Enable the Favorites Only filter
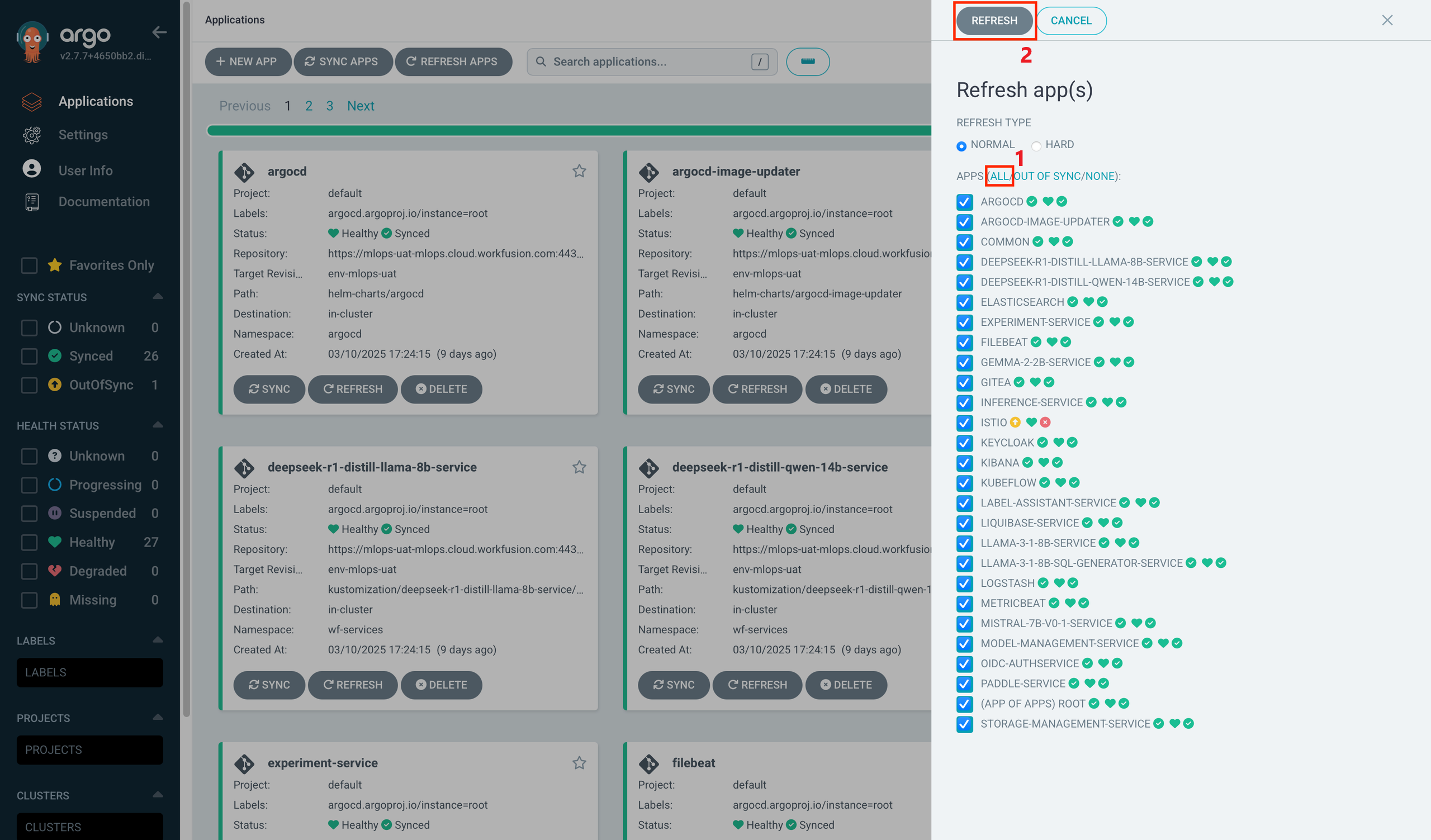 click(29, 265)
